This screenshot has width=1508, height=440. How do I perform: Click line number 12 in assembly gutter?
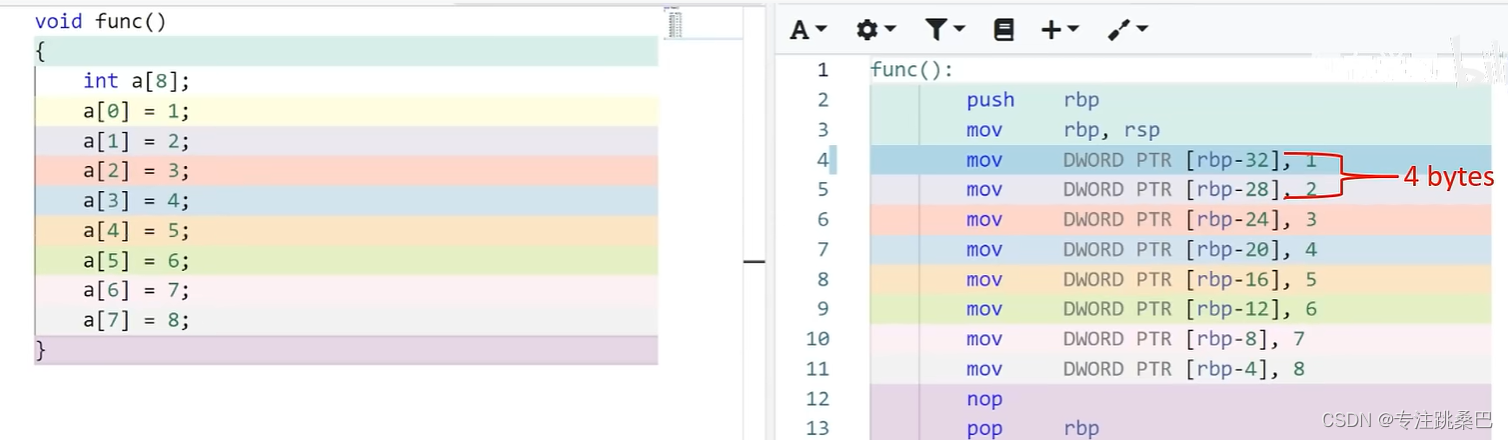(817, 399)
